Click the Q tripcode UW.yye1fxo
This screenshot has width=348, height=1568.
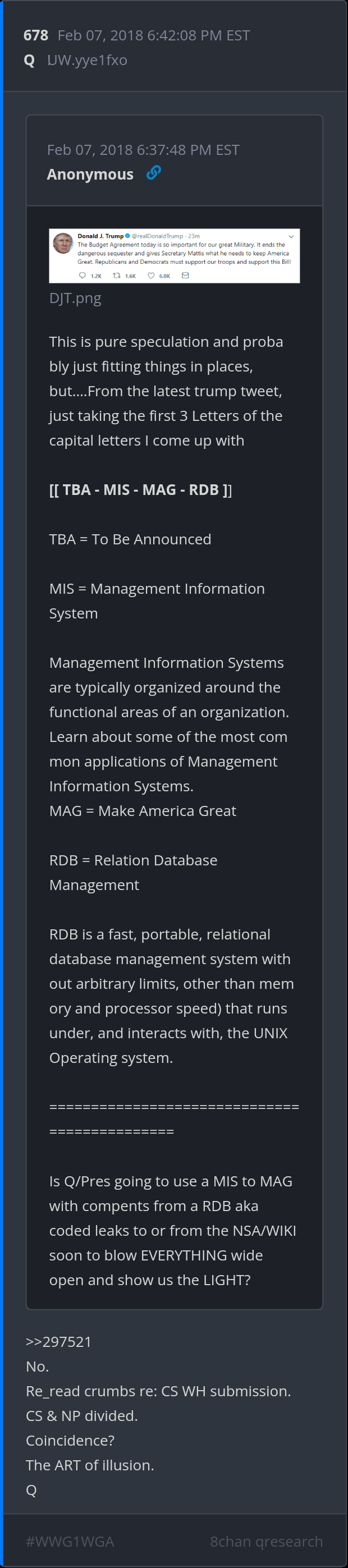tap(87, 60)
